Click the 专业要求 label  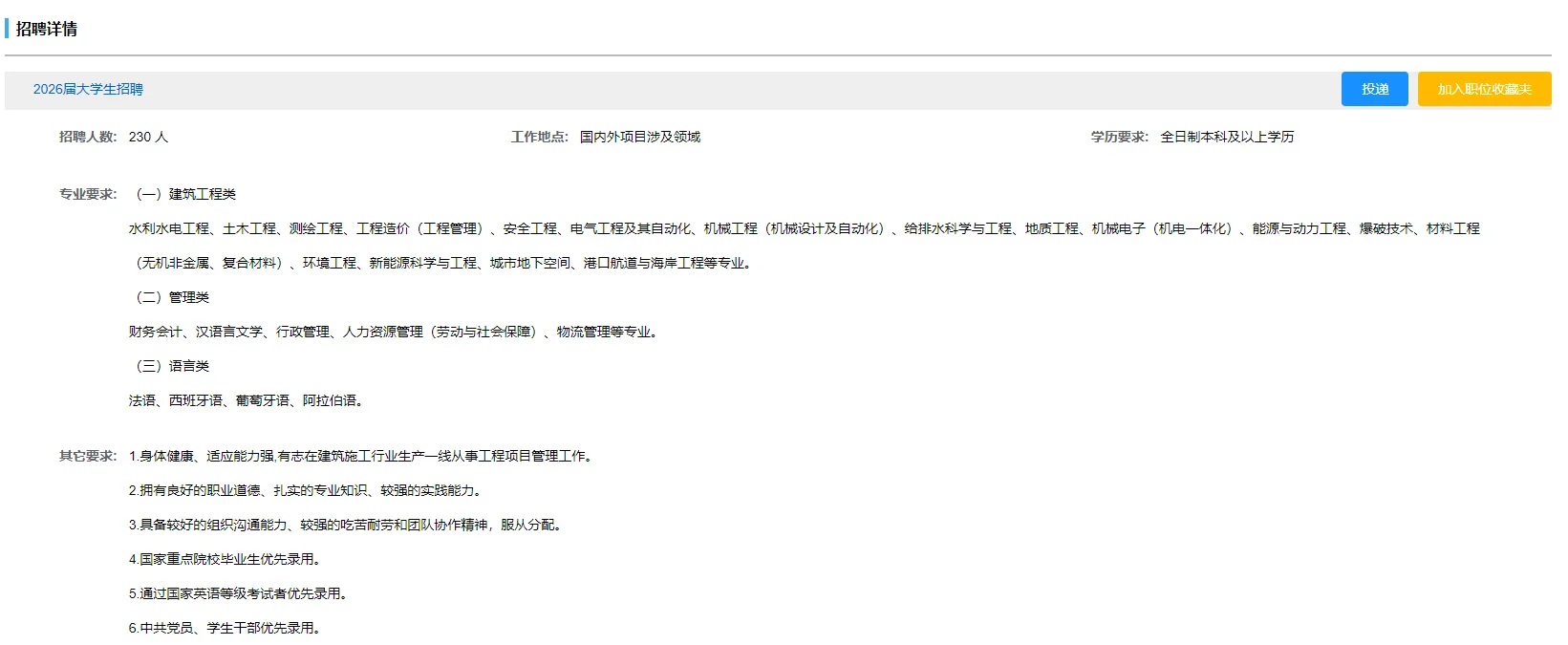[x=88, y=194]
